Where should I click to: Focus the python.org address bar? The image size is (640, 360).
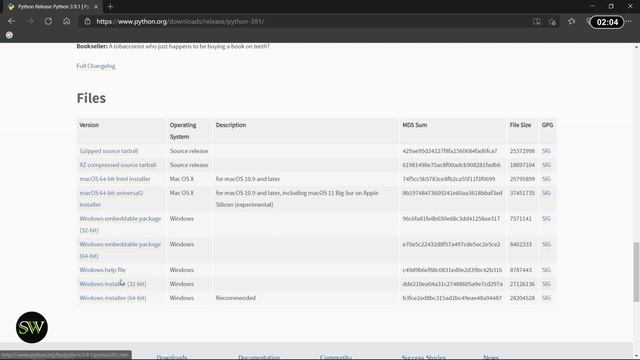tap(302, 21)
